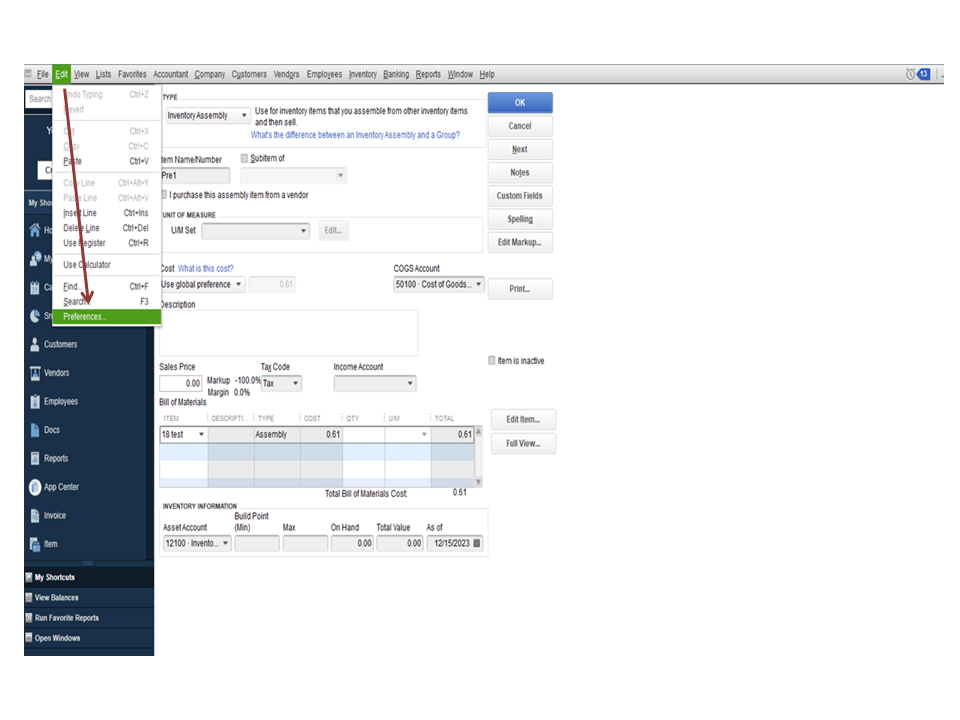This screenshot has height=720, width=960.
Task: Click the Bill of Materials scrollbar down arrow
Action: pyautogui.click(x=479, y=482)
